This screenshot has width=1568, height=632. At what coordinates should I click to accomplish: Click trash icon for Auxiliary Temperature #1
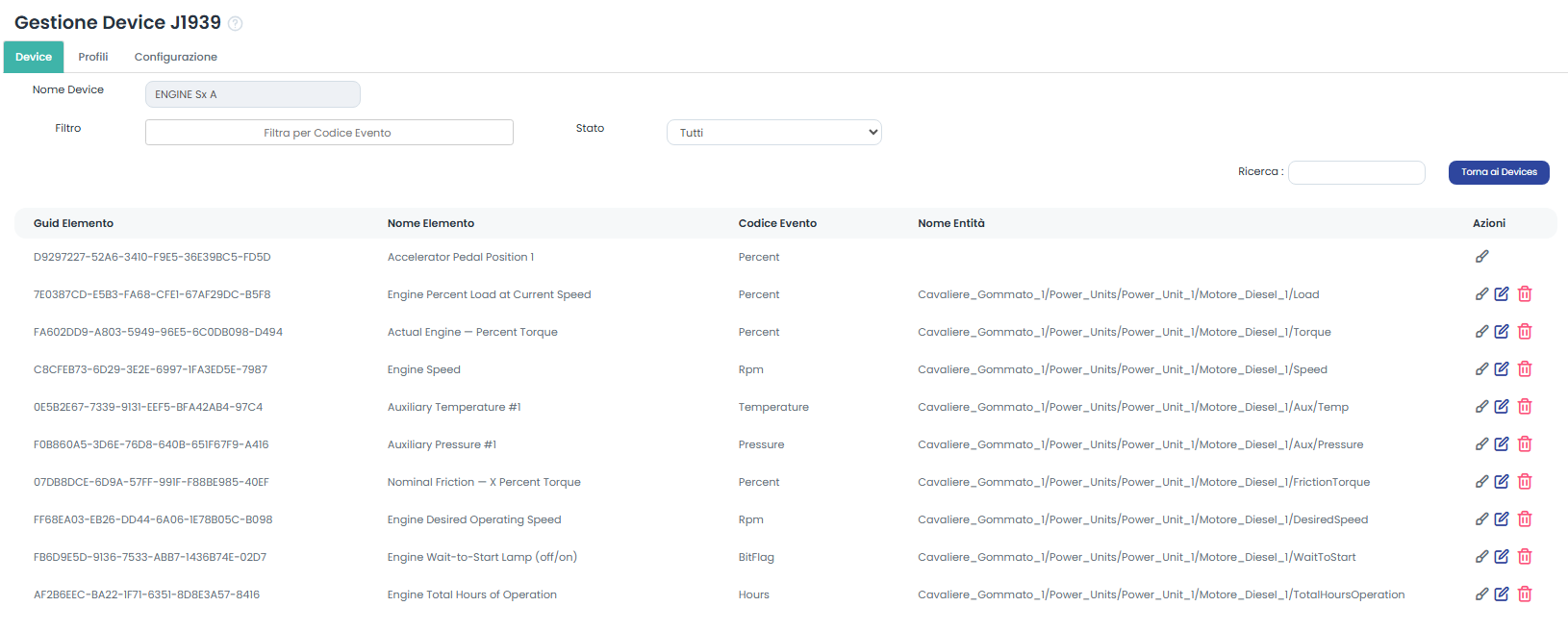click(x=1525, y=407)
